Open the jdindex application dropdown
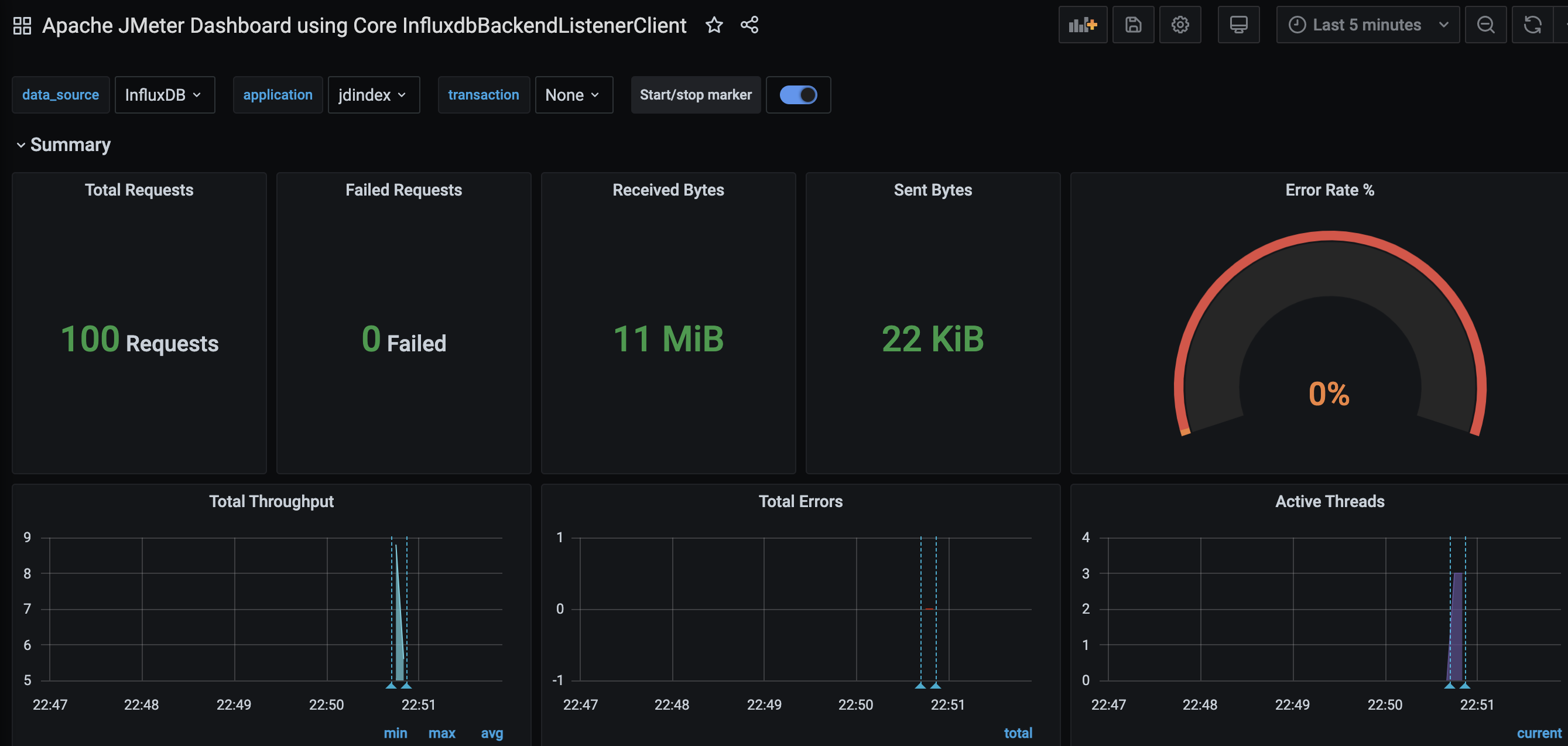The height and width of the screenshot is (746, 1568). [x=373, y=95]
